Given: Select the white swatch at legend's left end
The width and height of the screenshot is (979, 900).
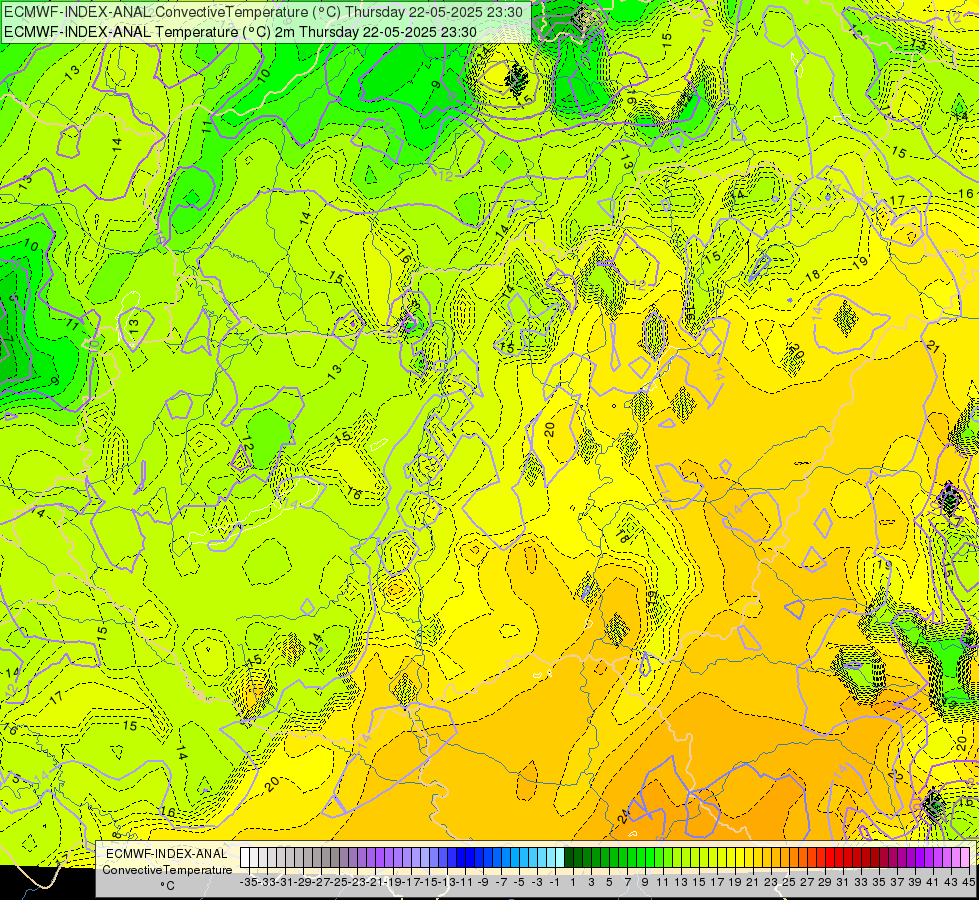Looking at the screenshot, I should (x=245, y=858).
